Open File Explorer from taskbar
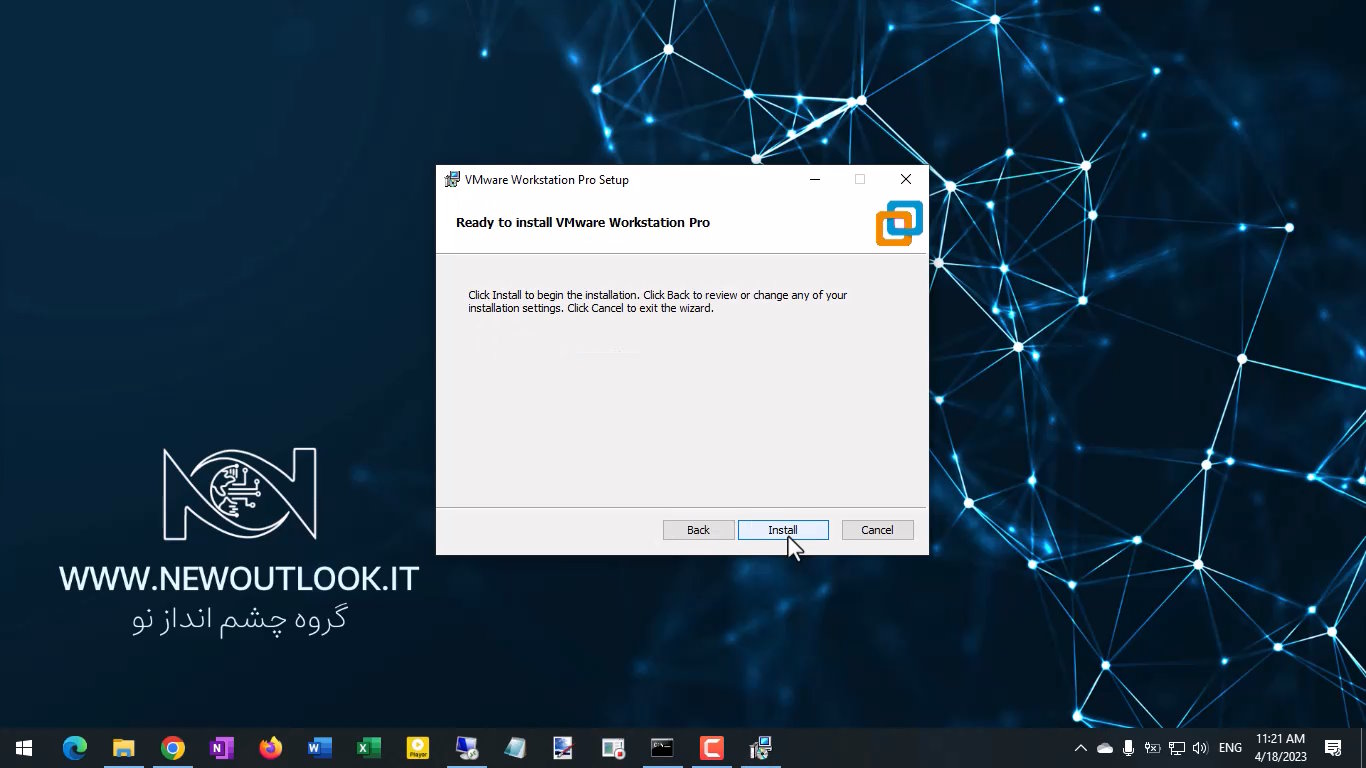 (124, 748)
